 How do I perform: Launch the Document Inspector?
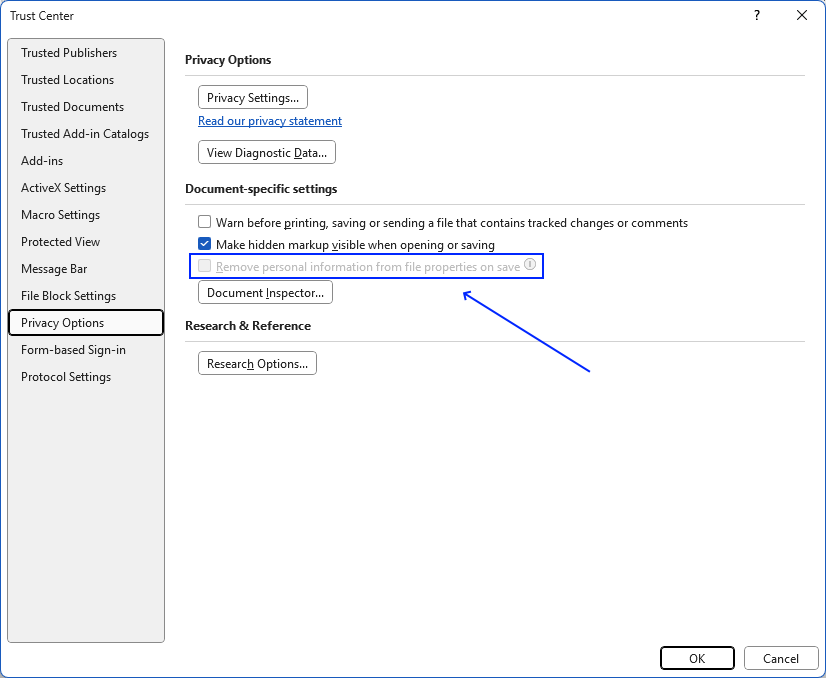click(264, 291)
